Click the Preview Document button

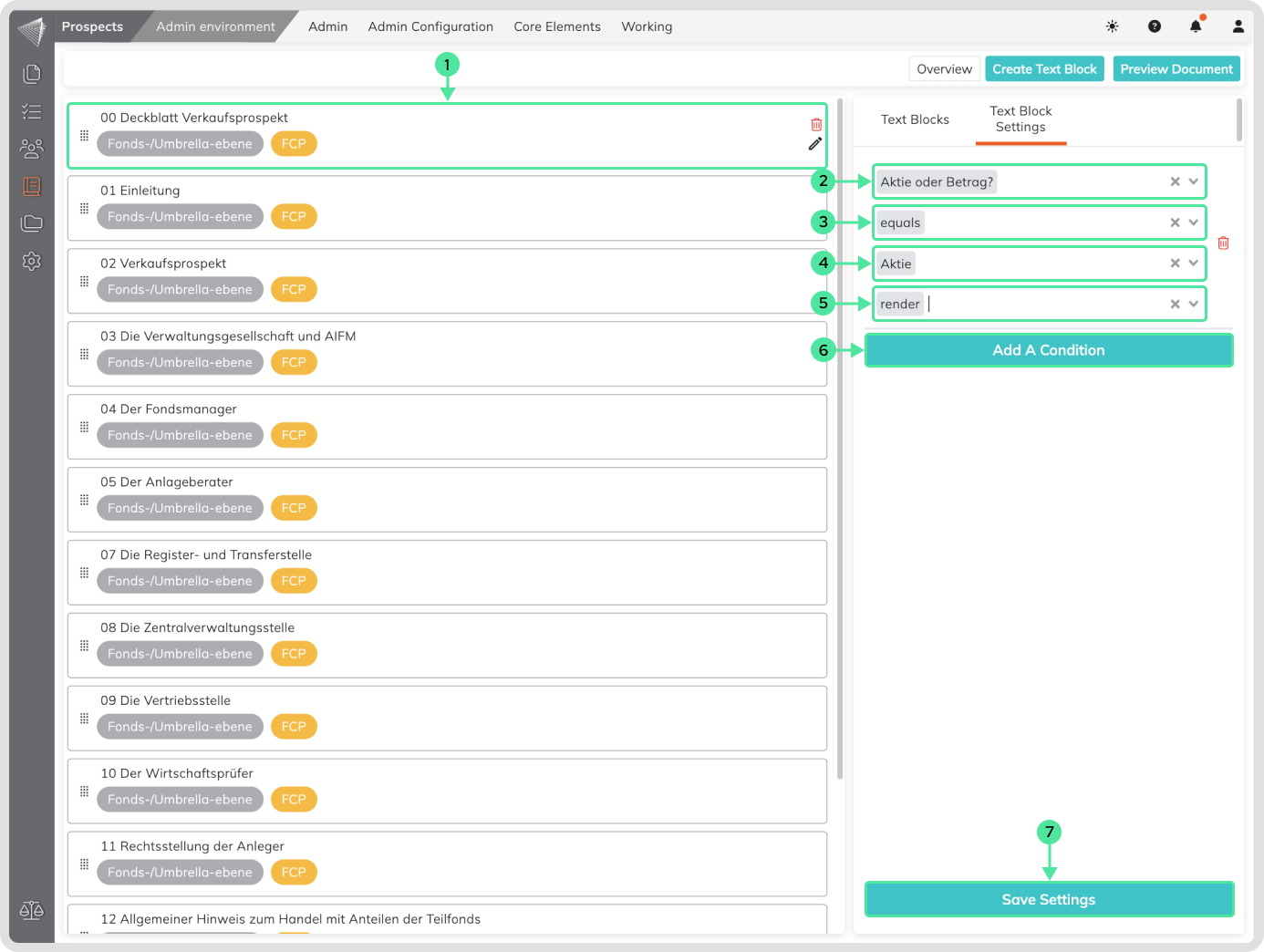(x=1176, y=69)
